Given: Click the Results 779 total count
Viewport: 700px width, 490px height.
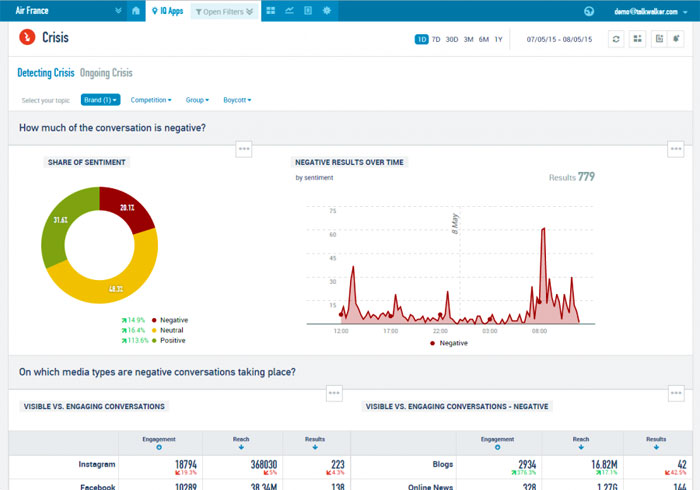Looking at the screenshot, I should coord(571,177).
